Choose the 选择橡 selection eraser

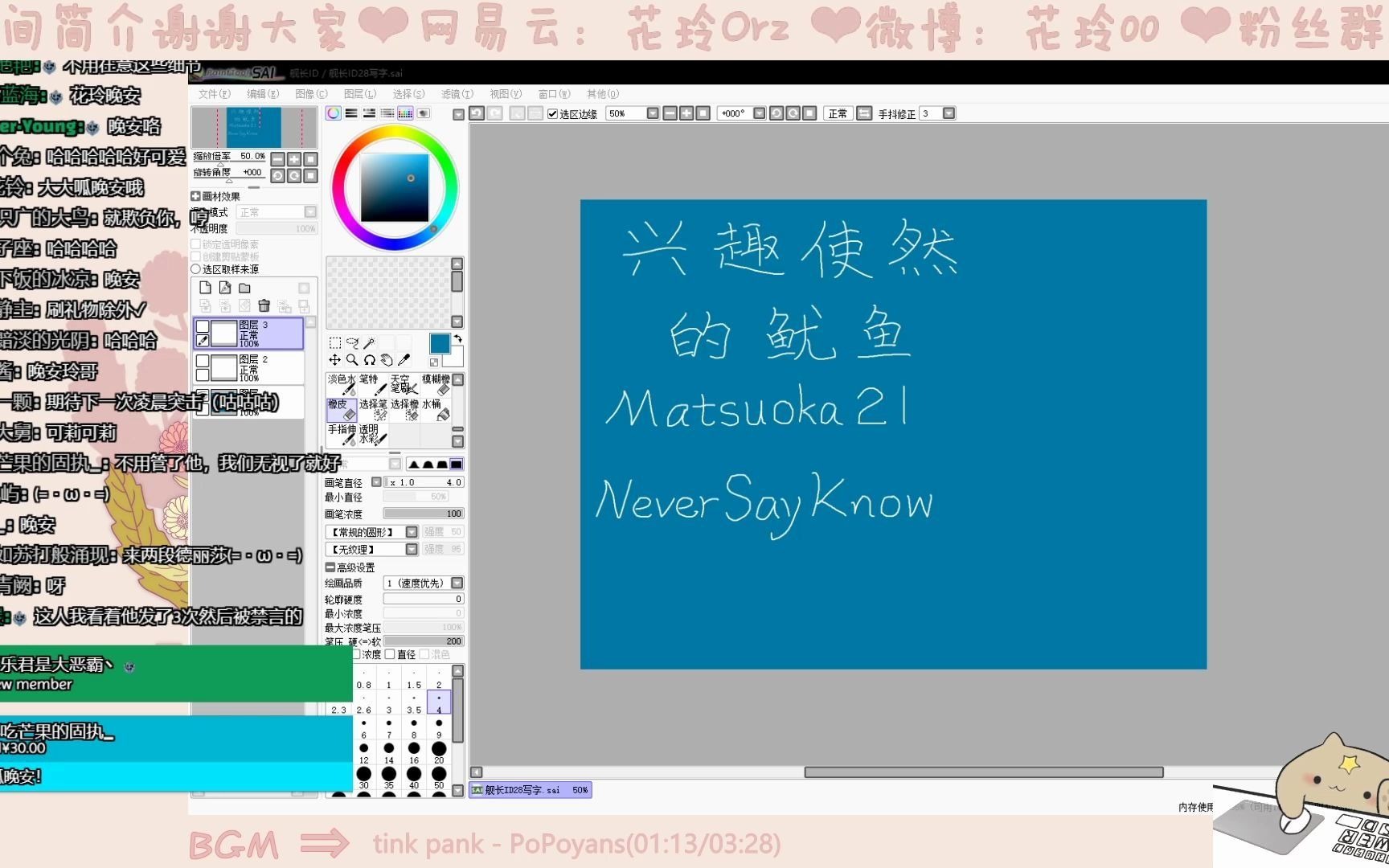coord(404,410)
